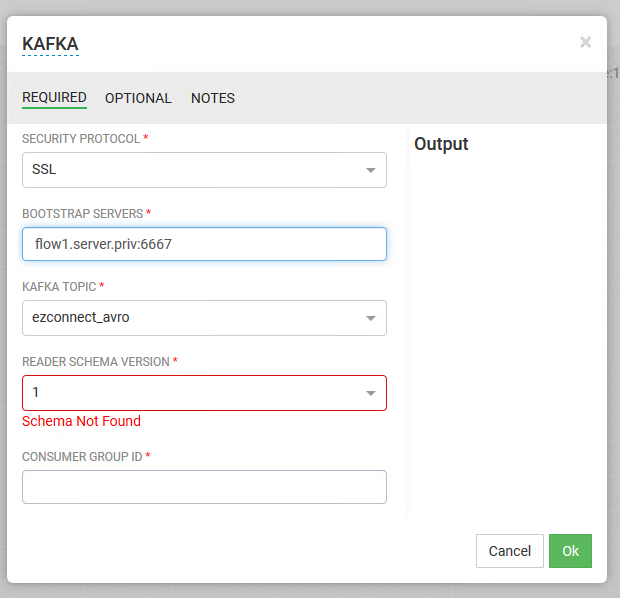This screenshot has height=598, width=620.
Task: Switch to the REQUIRED tab
Action: pos(54,98)
